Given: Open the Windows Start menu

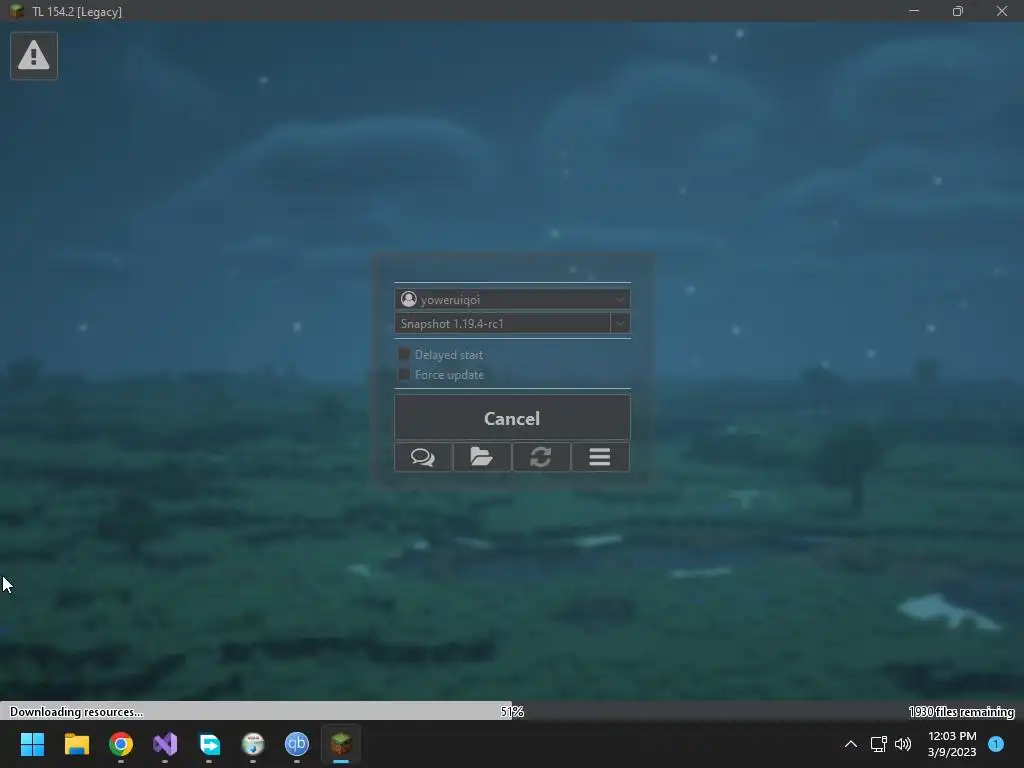Looking at the screenshot, I should [x=32, y=744].
